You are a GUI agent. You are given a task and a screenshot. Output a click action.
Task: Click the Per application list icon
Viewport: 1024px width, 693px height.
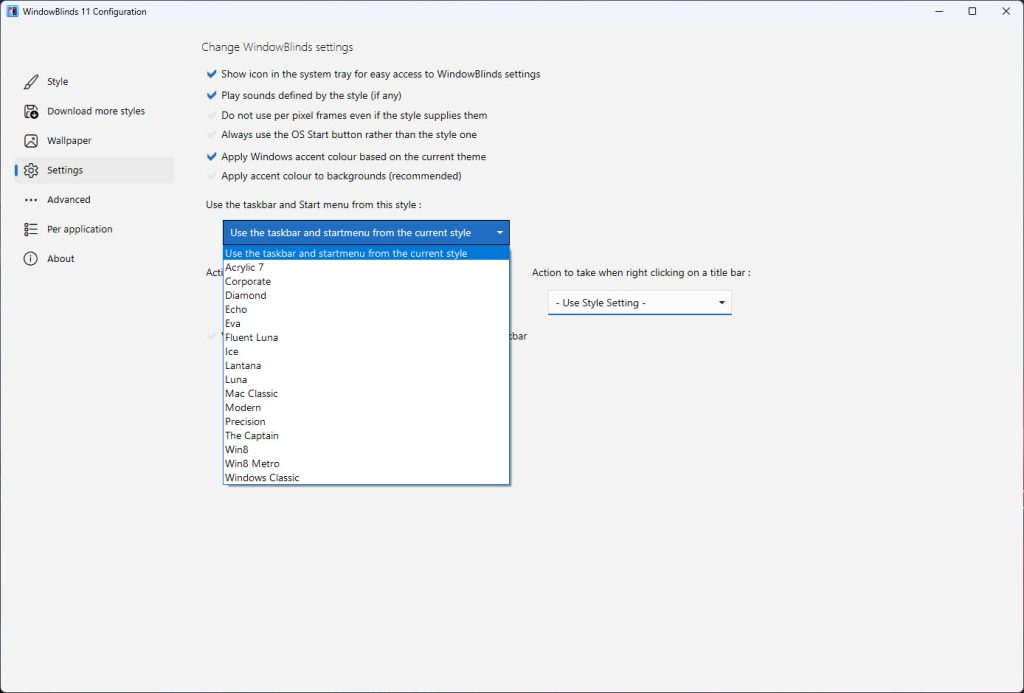[x=31, y=229]
